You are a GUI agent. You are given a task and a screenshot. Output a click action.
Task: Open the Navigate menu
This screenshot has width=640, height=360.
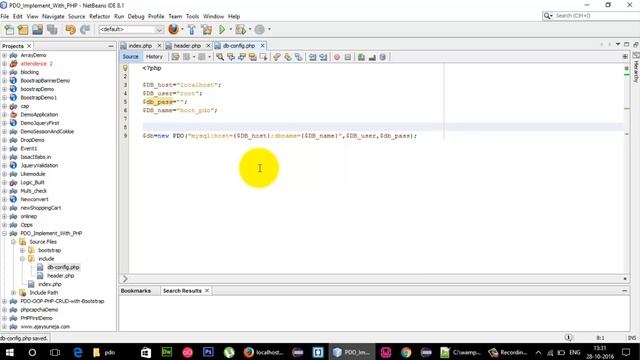click(x=53, y=16)
